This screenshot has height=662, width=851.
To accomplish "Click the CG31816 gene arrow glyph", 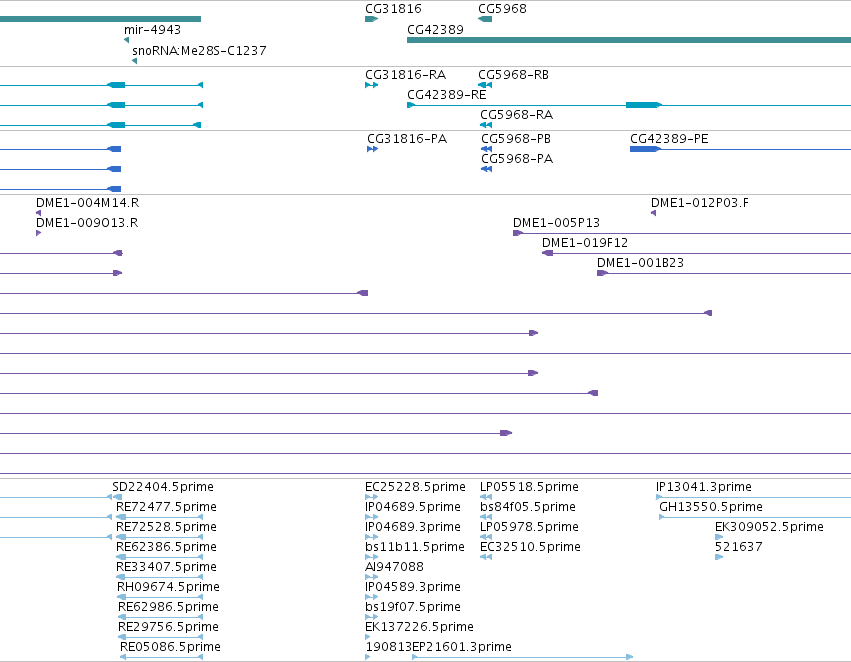I will (x=371, y=20).
